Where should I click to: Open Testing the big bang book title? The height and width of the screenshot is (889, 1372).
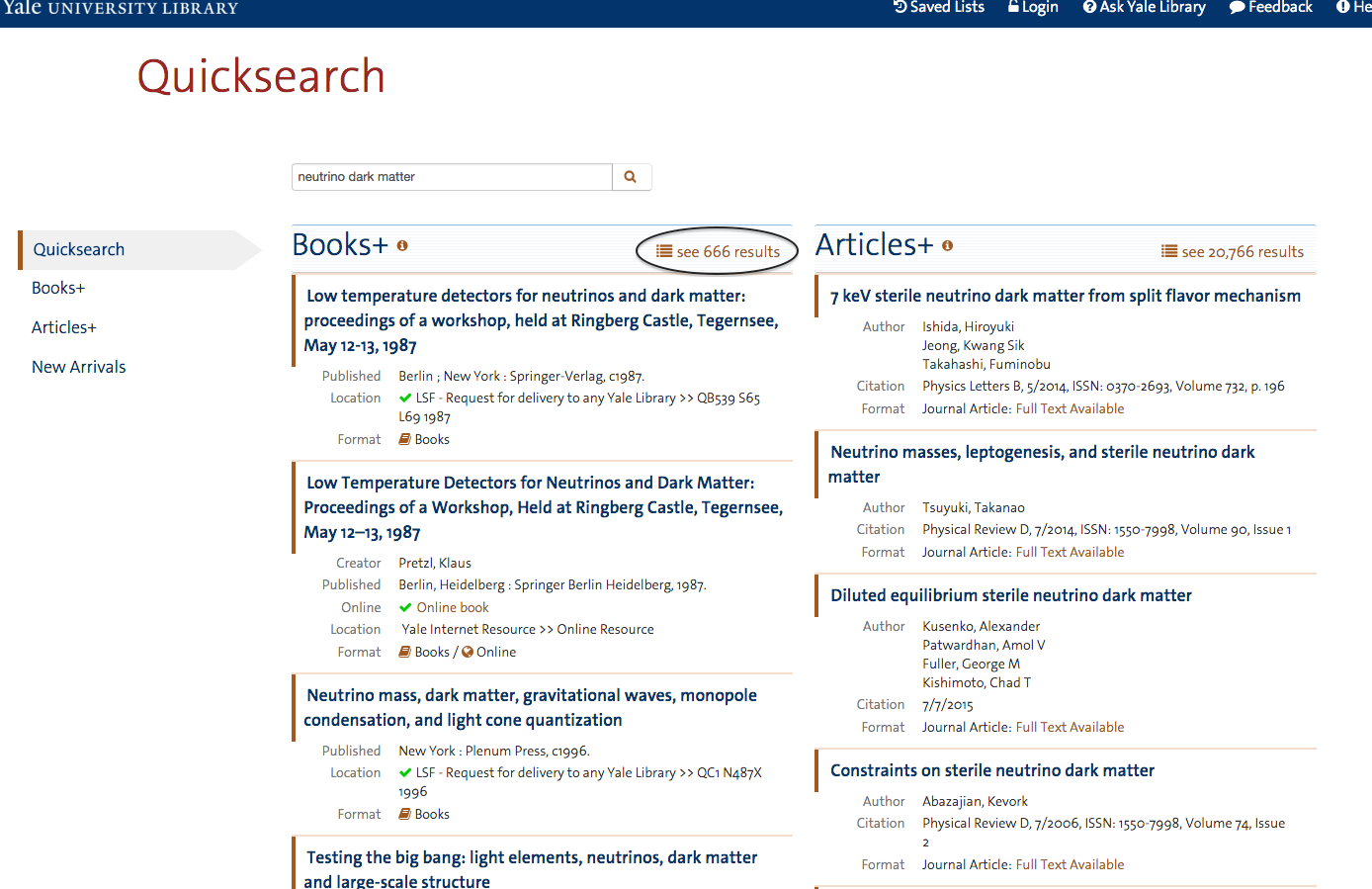531,869
